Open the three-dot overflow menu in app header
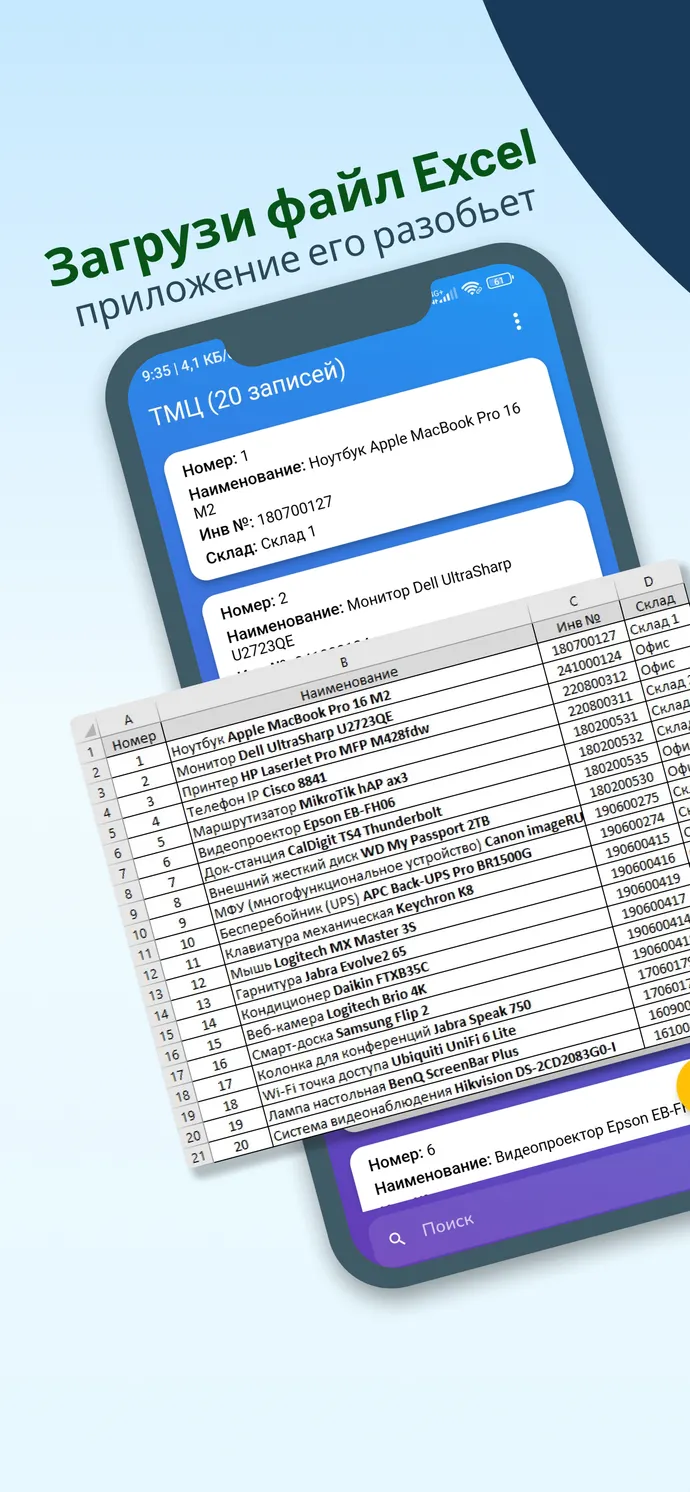This screenshot has width=690, height=1492. pyautogui.click(x=516, y=321)
